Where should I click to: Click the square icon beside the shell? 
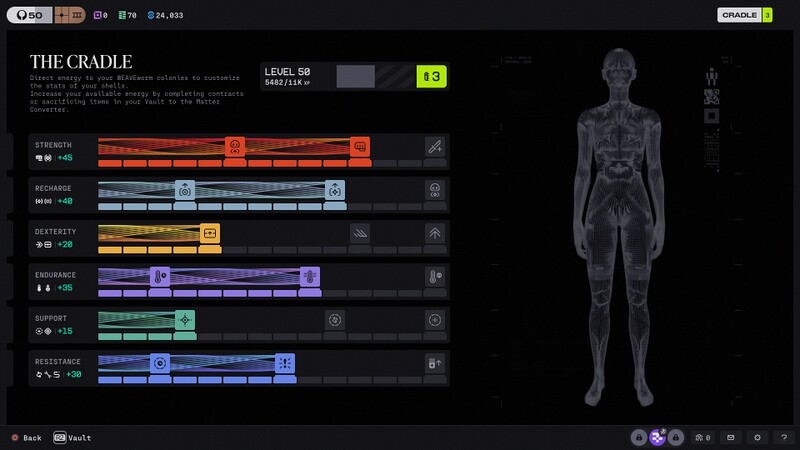coord(712,116)
